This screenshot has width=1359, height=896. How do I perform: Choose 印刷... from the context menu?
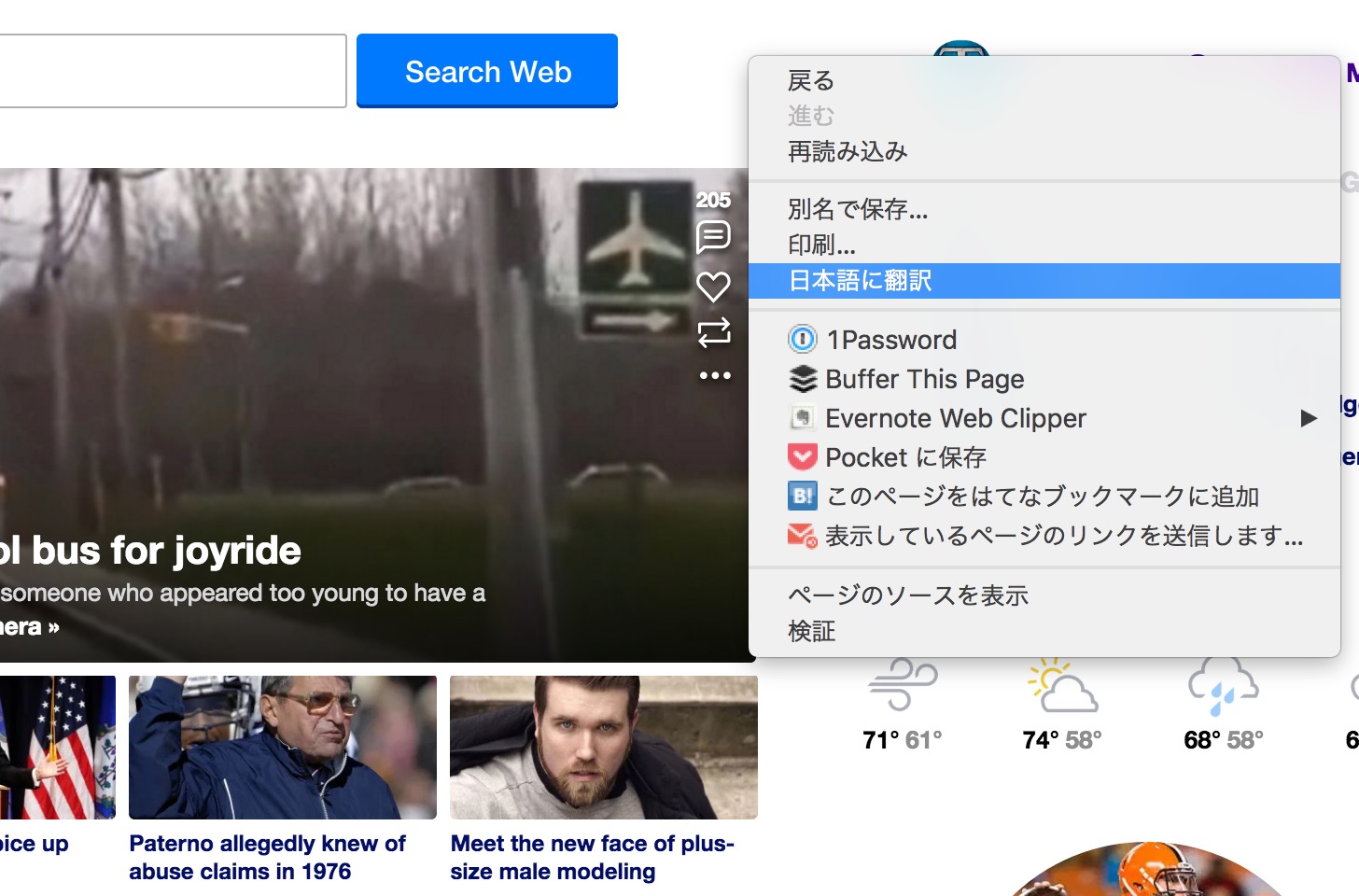click(1044, 245)
